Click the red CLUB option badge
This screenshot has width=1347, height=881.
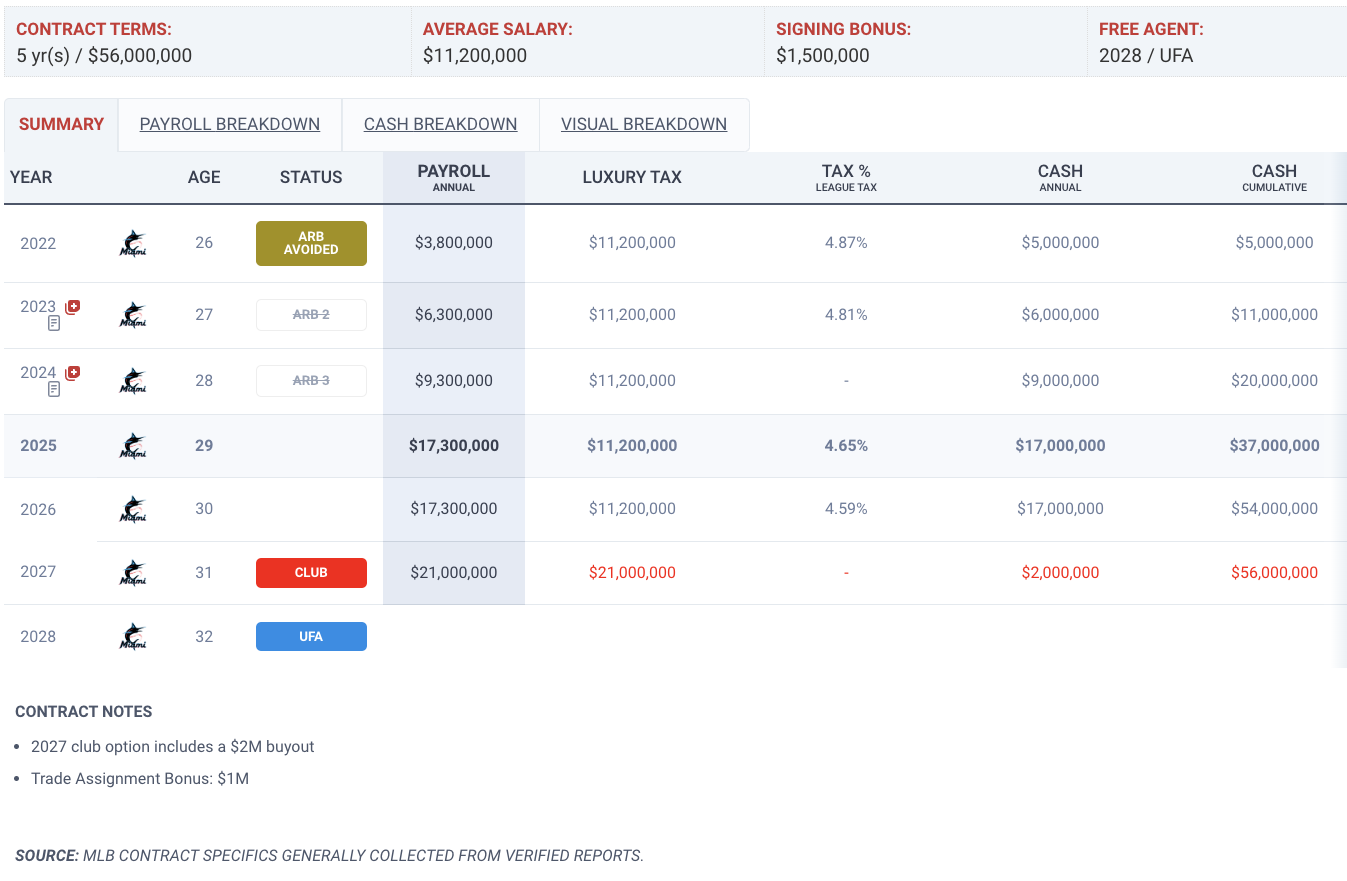pos(311,573)
